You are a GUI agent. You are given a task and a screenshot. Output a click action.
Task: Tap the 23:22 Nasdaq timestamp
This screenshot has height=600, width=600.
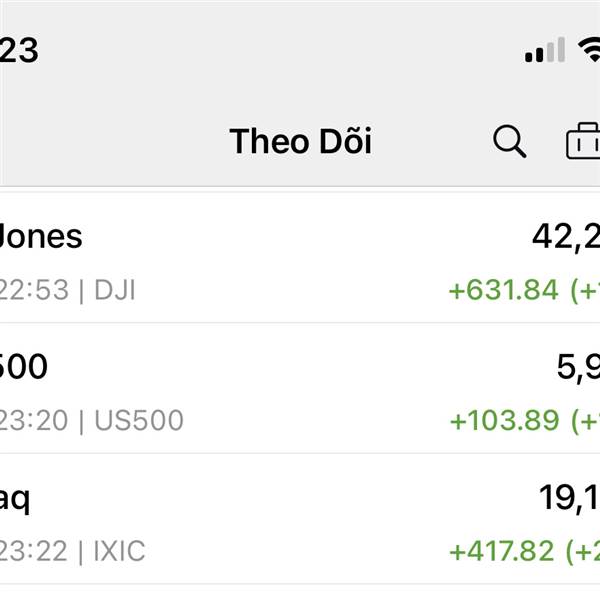pyautogui.click(x=34, y=551)
